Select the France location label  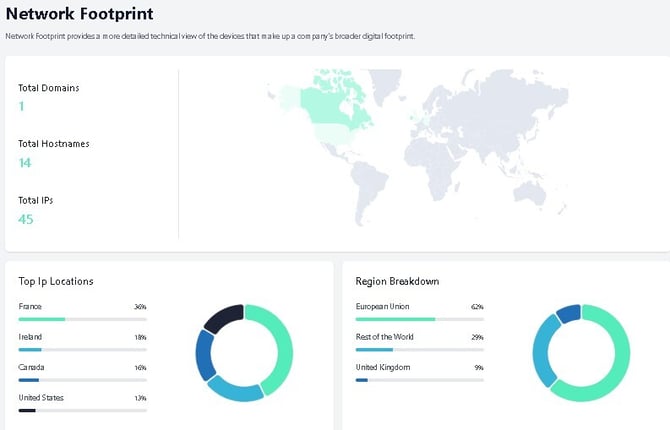click(x=30, y=306)
